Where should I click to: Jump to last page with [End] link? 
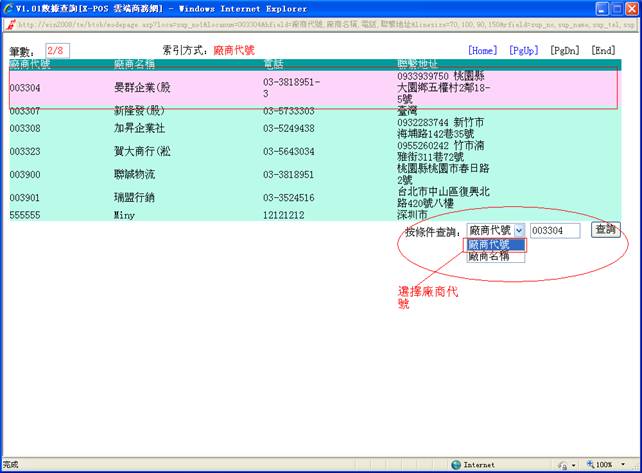pos(603,50)
